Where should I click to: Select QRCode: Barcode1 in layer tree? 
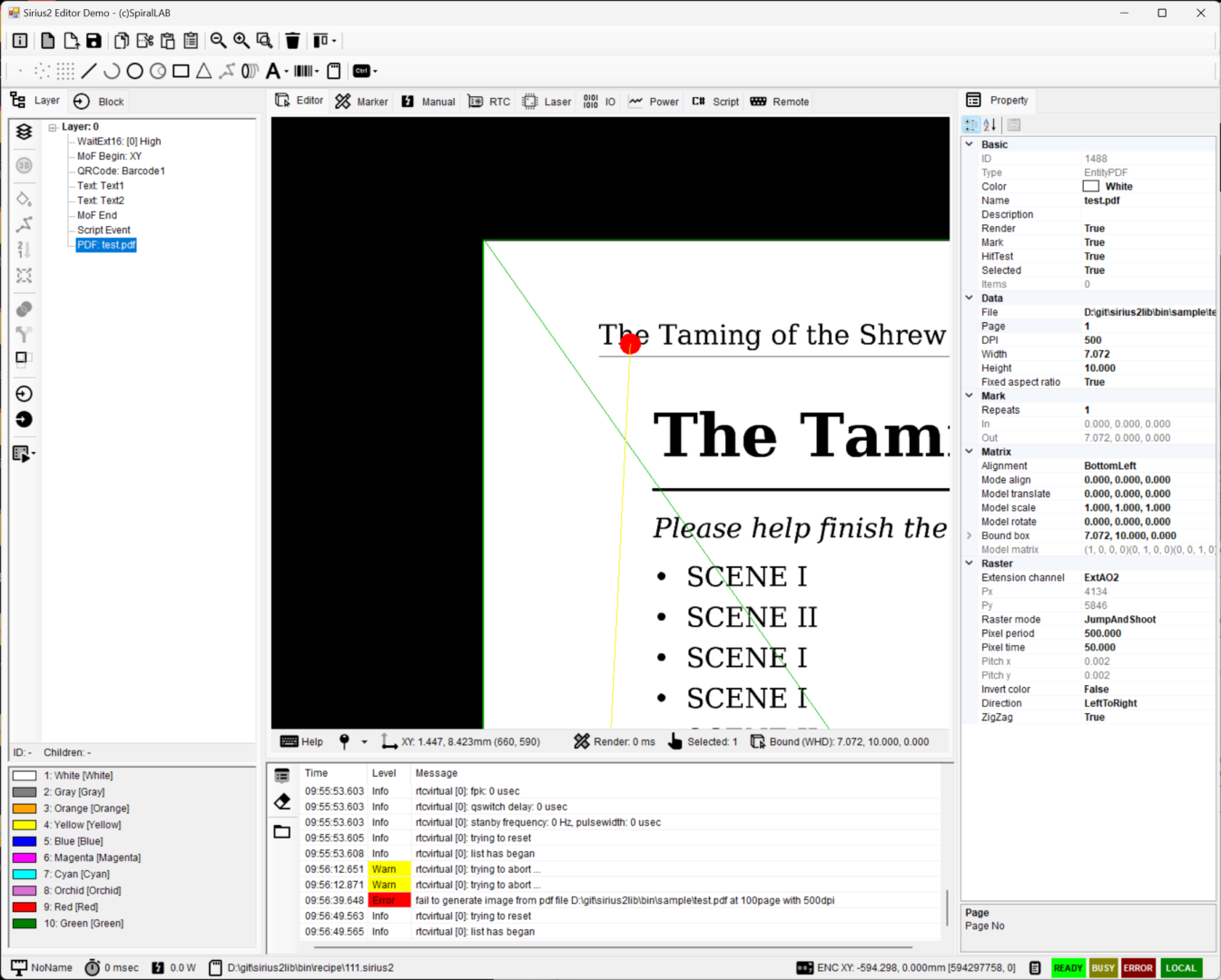(x=121, y=171)
